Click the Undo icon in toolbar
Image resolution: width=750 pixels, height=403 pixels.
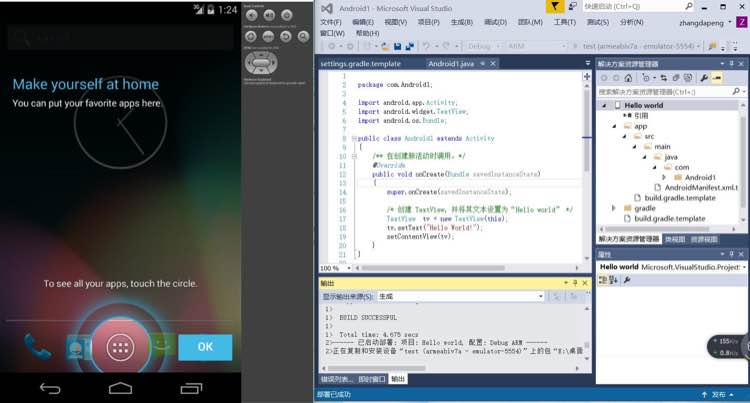coord(427,46)
